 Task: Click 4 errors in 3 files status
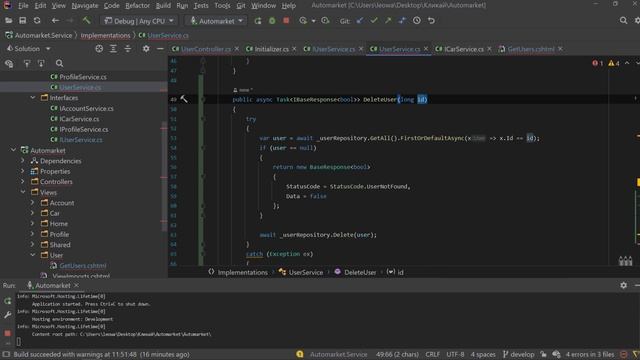coord(590,354)
